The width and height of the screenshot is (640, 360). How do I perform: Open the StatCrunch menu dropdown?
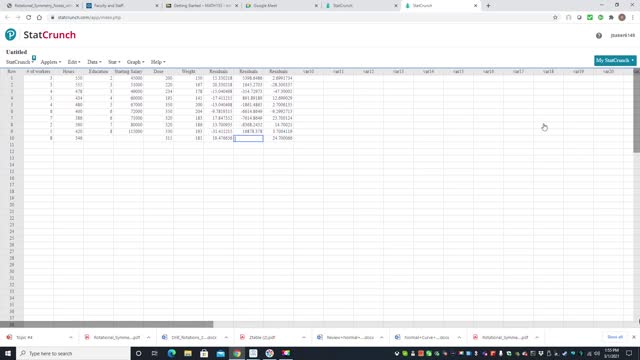click(x=20, y=62)
